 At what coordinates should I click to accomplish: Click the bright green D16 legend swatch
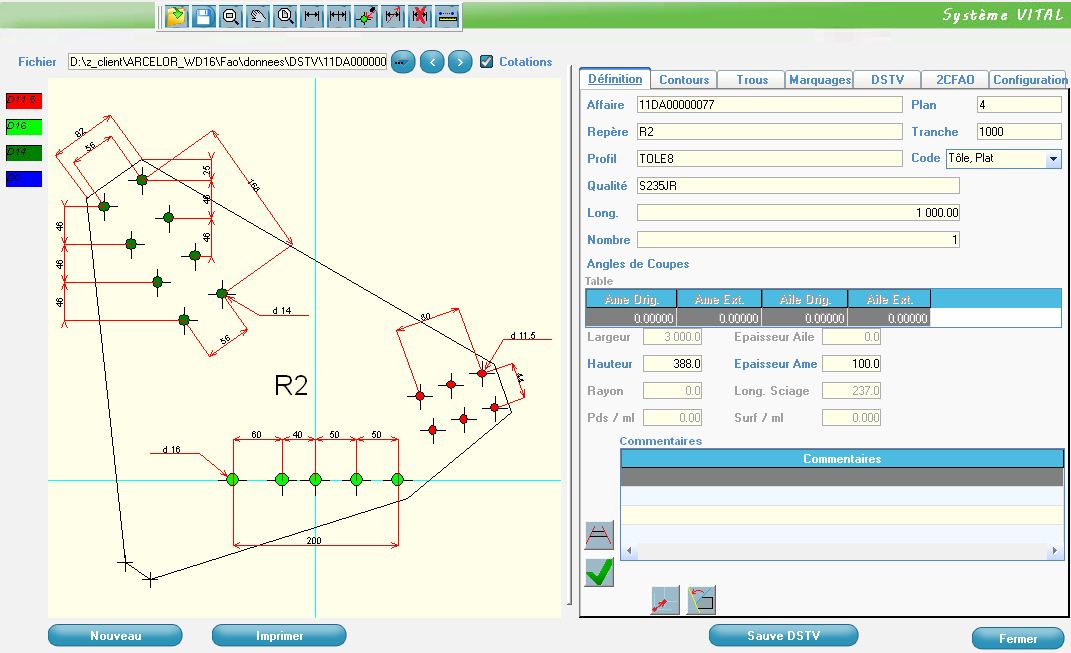24,126
